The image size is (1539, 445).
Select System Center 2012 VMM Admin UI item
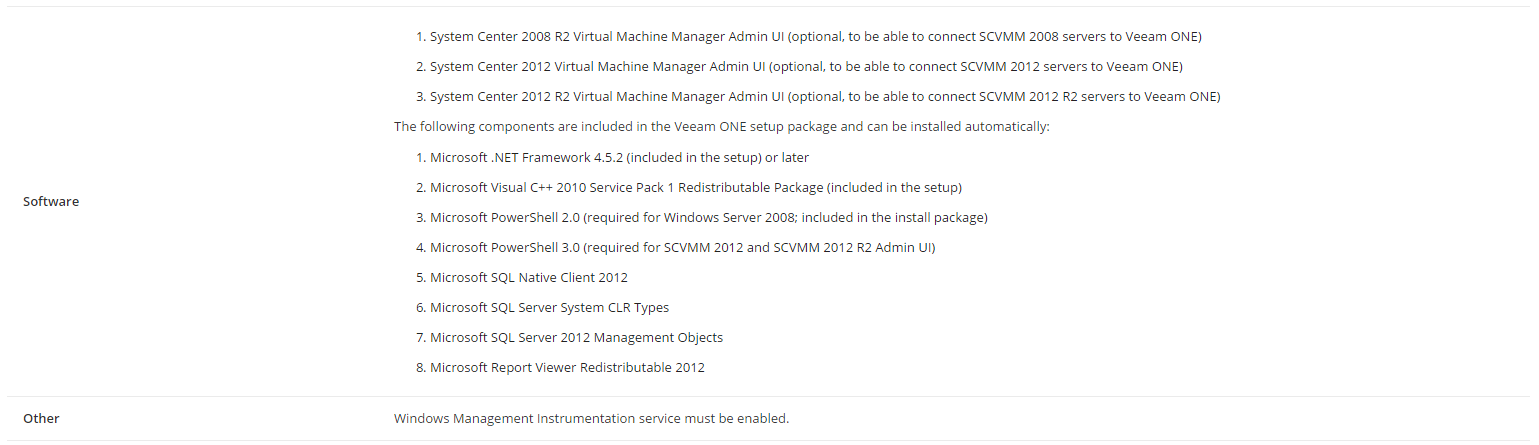pyautogui.click(x=806, y=67)
